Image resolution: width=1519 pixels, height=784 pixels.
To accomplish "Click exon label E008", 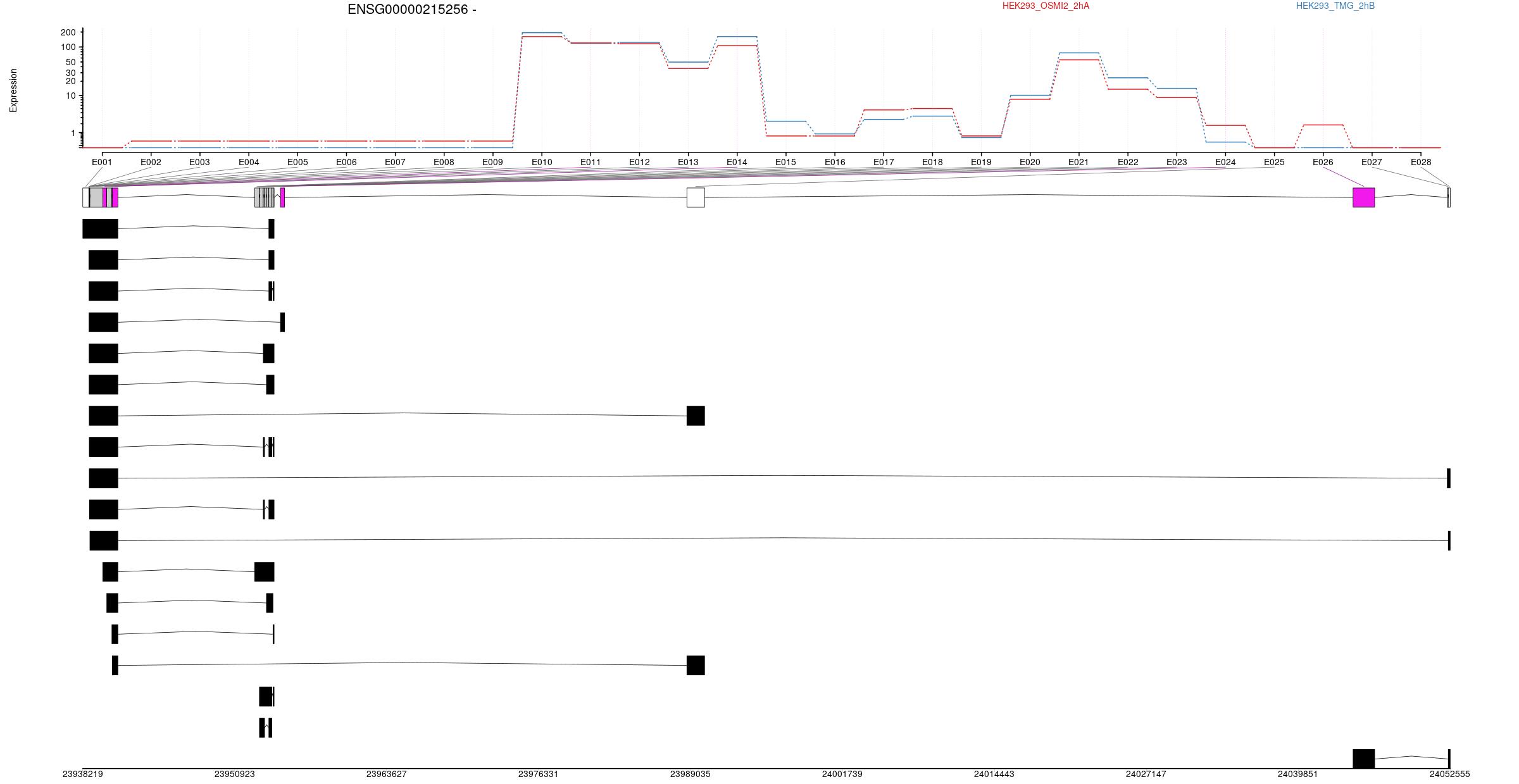I will coord(444,162).
